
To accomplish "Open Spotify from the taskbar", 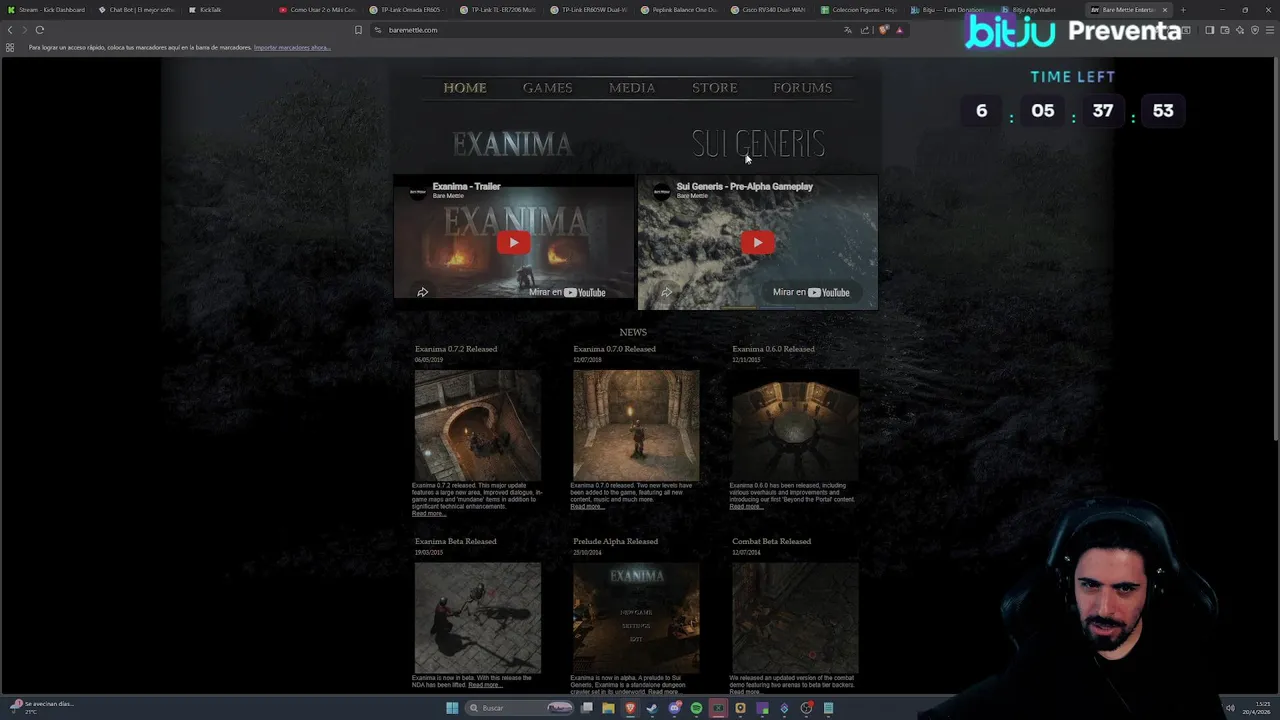I will click(x=696, y=708).
